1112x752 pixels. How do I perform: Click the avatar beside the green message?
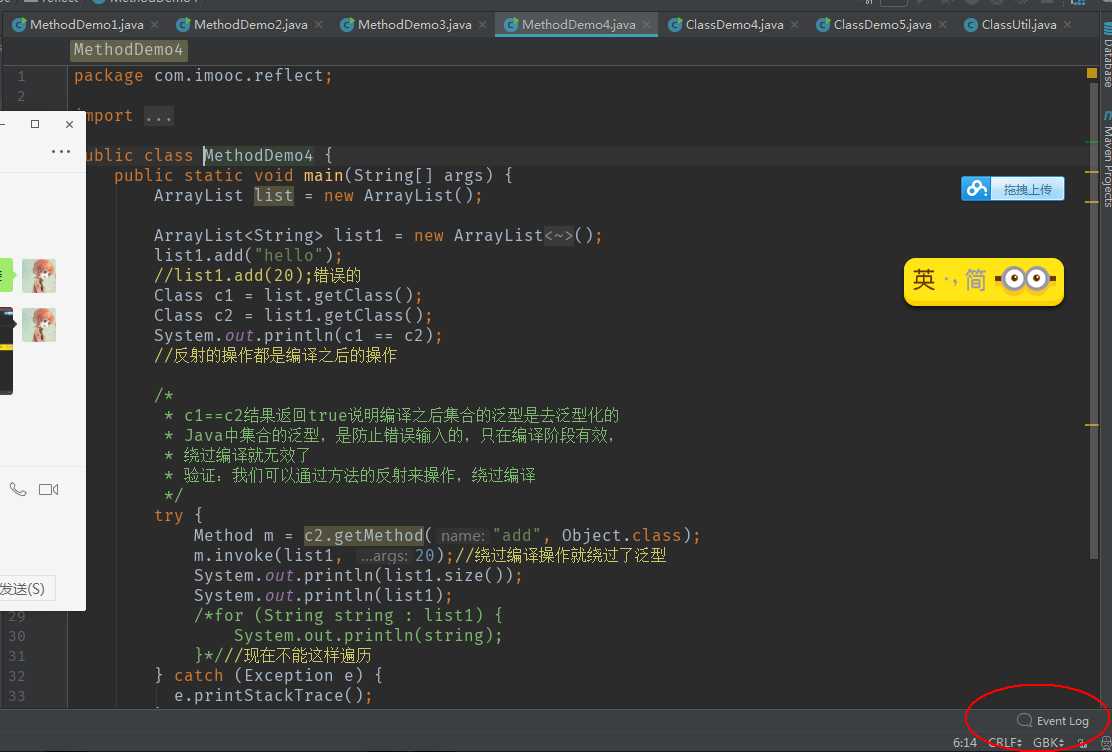pos(39,275)
